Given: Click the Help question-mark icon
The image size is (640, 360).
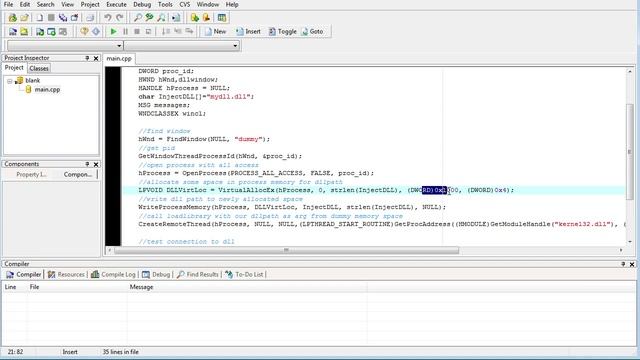Looking at the screenshot, I should [x=84, y=31].
